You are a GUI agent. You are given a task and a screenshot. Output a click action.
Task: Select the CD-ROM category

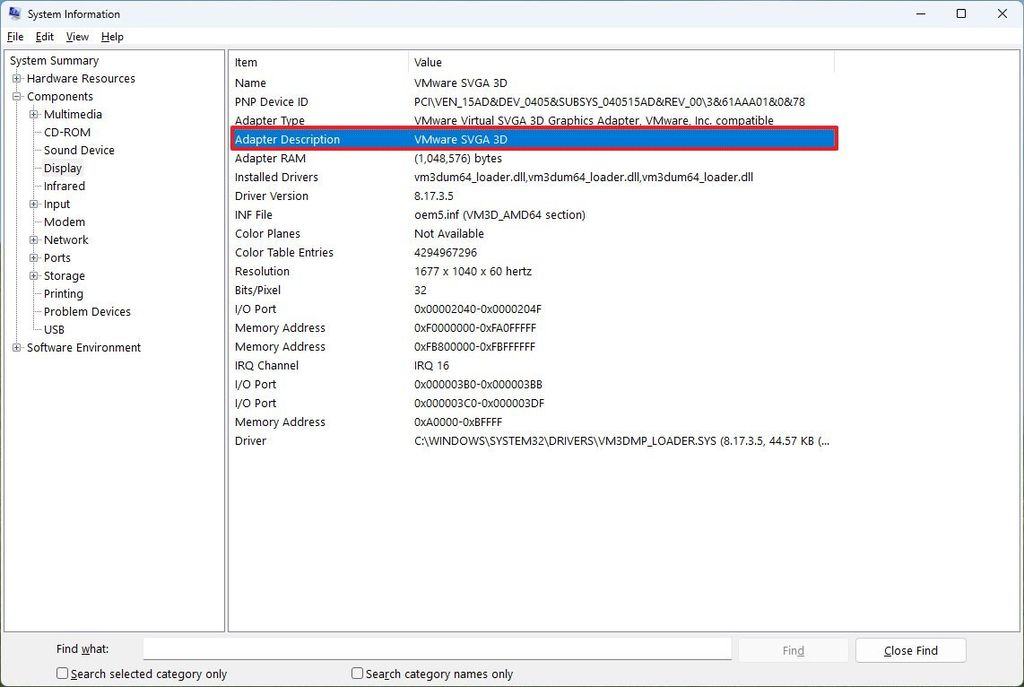(67, 133)
